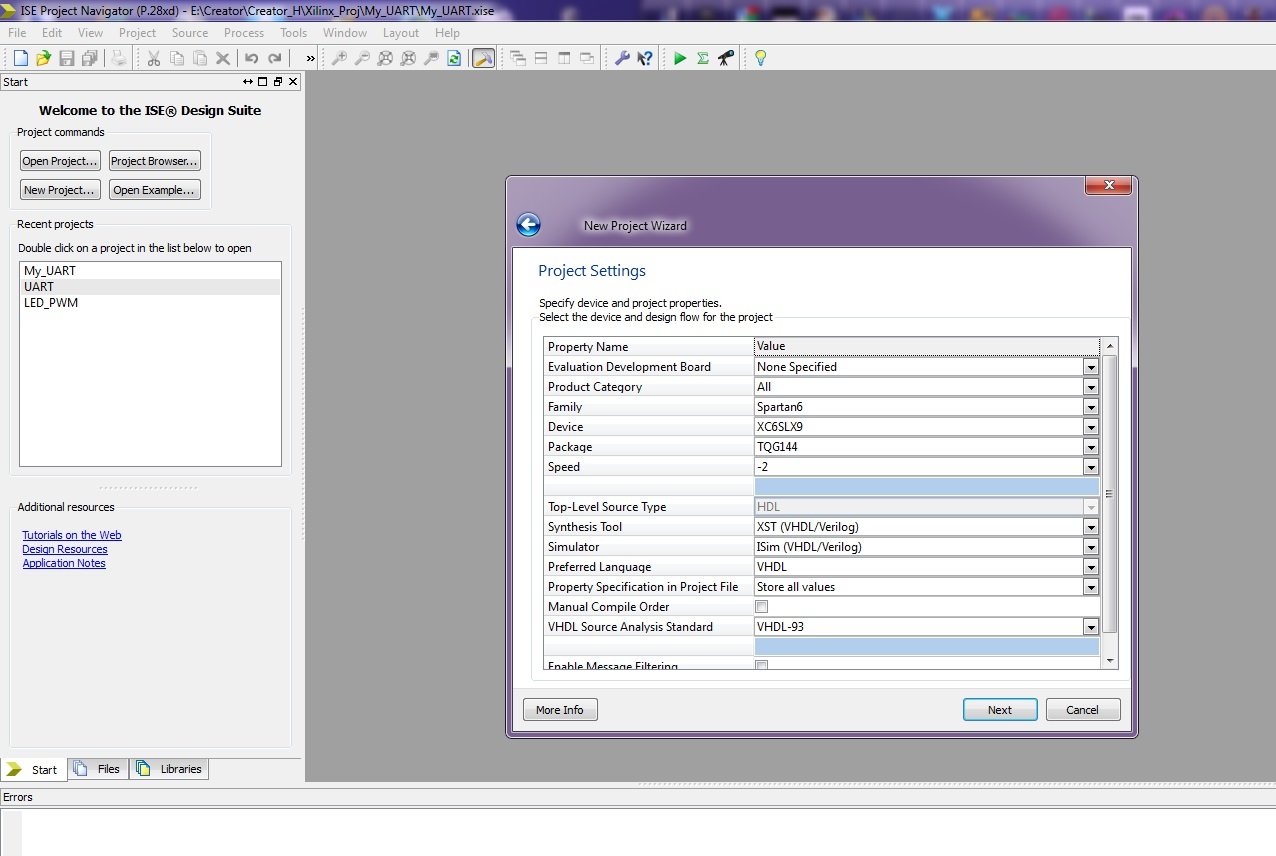The width and height of the screenshot is (1276, 856).
Task: Select UART in the recent projects list
Action: coord(39,287)
